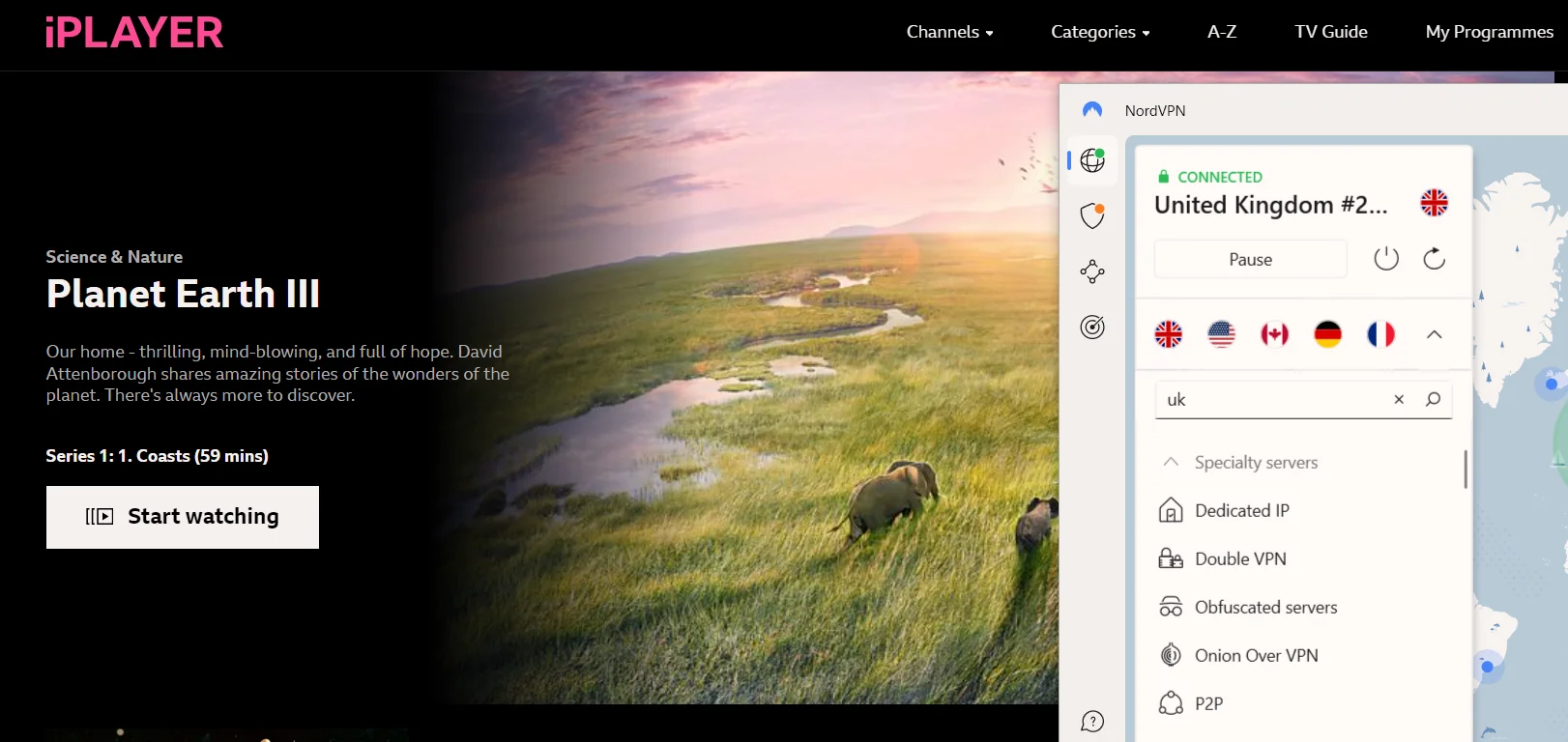
Task: Open the NordVPN globe servers tab
Action: click(1092, 160)
